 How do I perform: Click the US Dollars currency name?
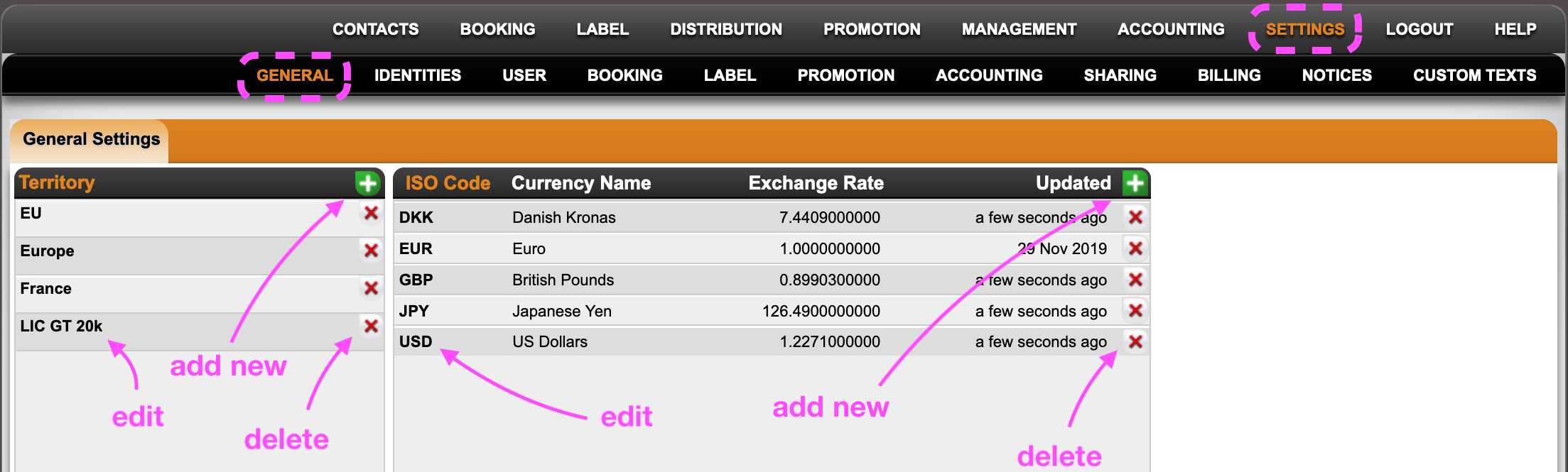(x=550, y=341)
